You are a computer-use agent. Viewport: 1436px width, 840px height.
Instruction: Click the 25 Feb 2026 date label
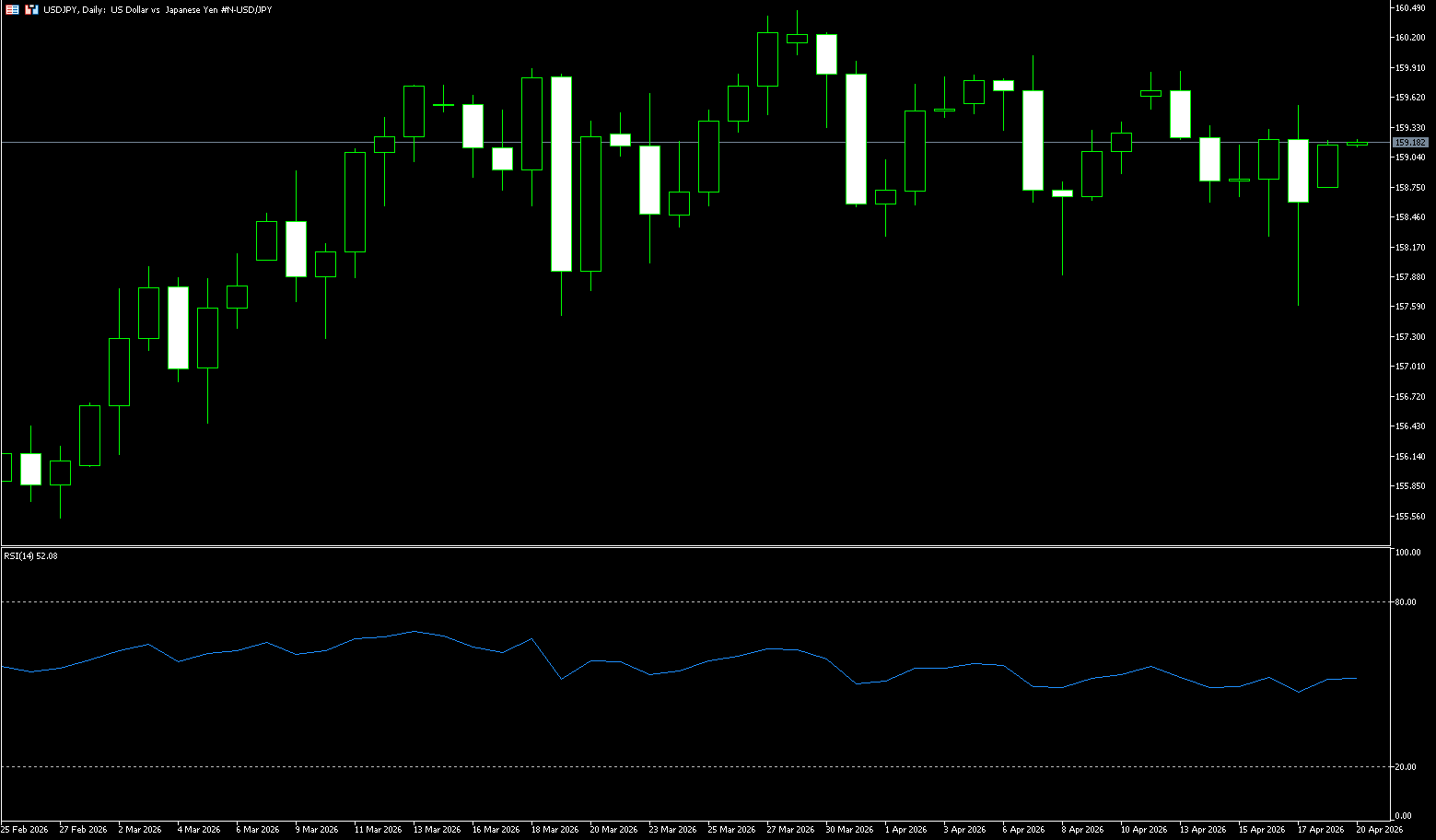25,830
